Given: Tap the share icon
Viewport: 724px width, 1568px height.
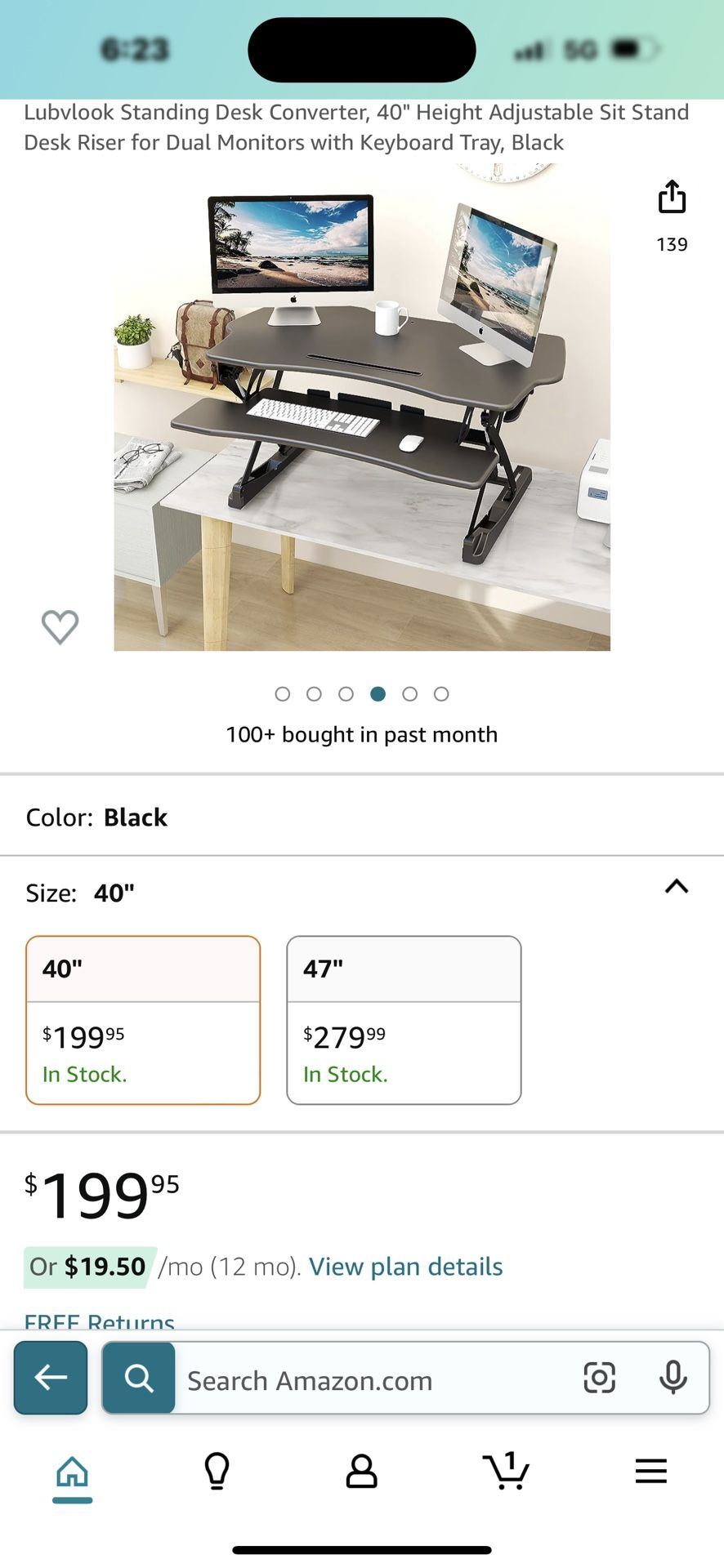Looking at the screenshot, I should tap(672, 197).
